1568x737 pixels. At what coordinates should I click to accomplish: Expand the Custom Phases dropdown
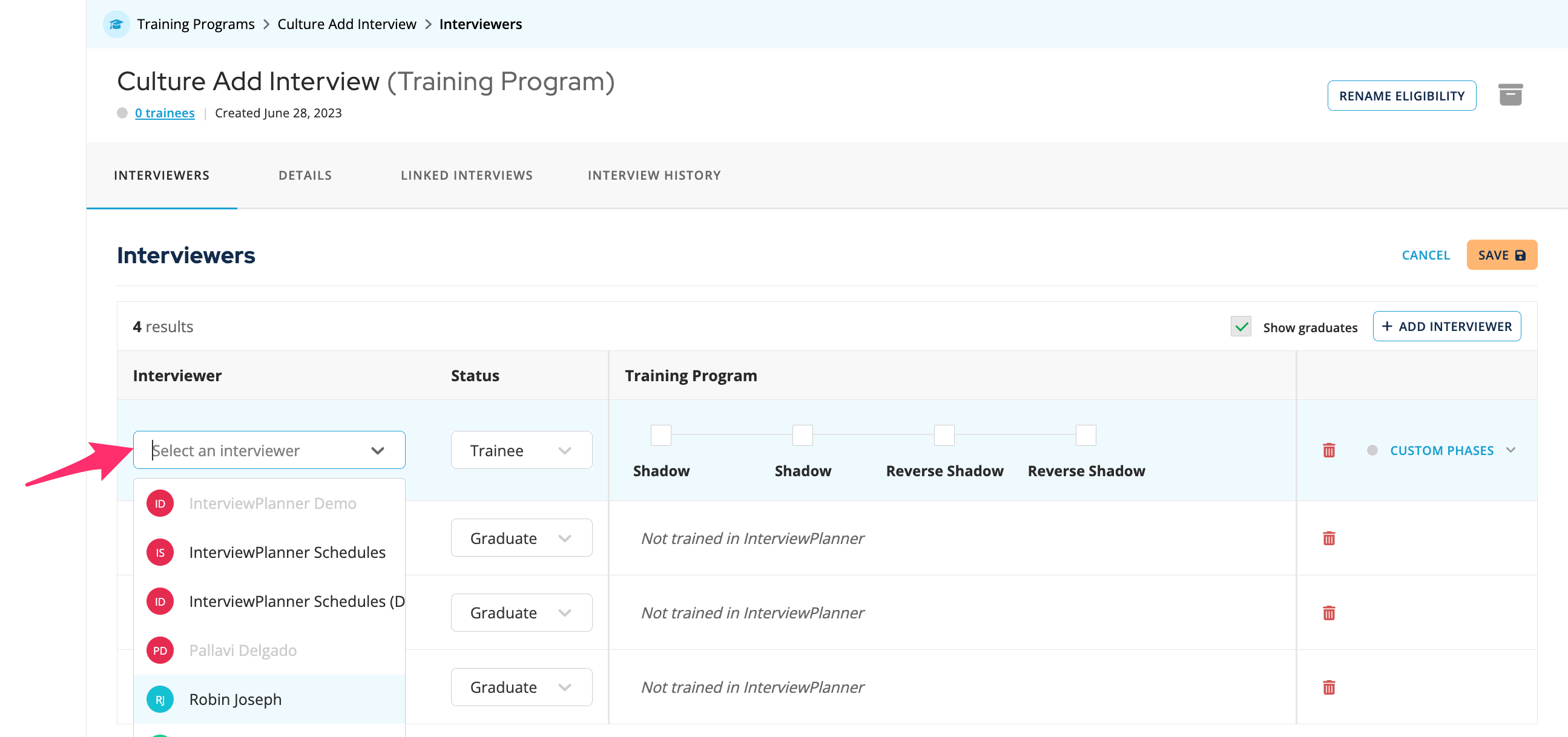pyautogui.click(x=1452, y=450)
